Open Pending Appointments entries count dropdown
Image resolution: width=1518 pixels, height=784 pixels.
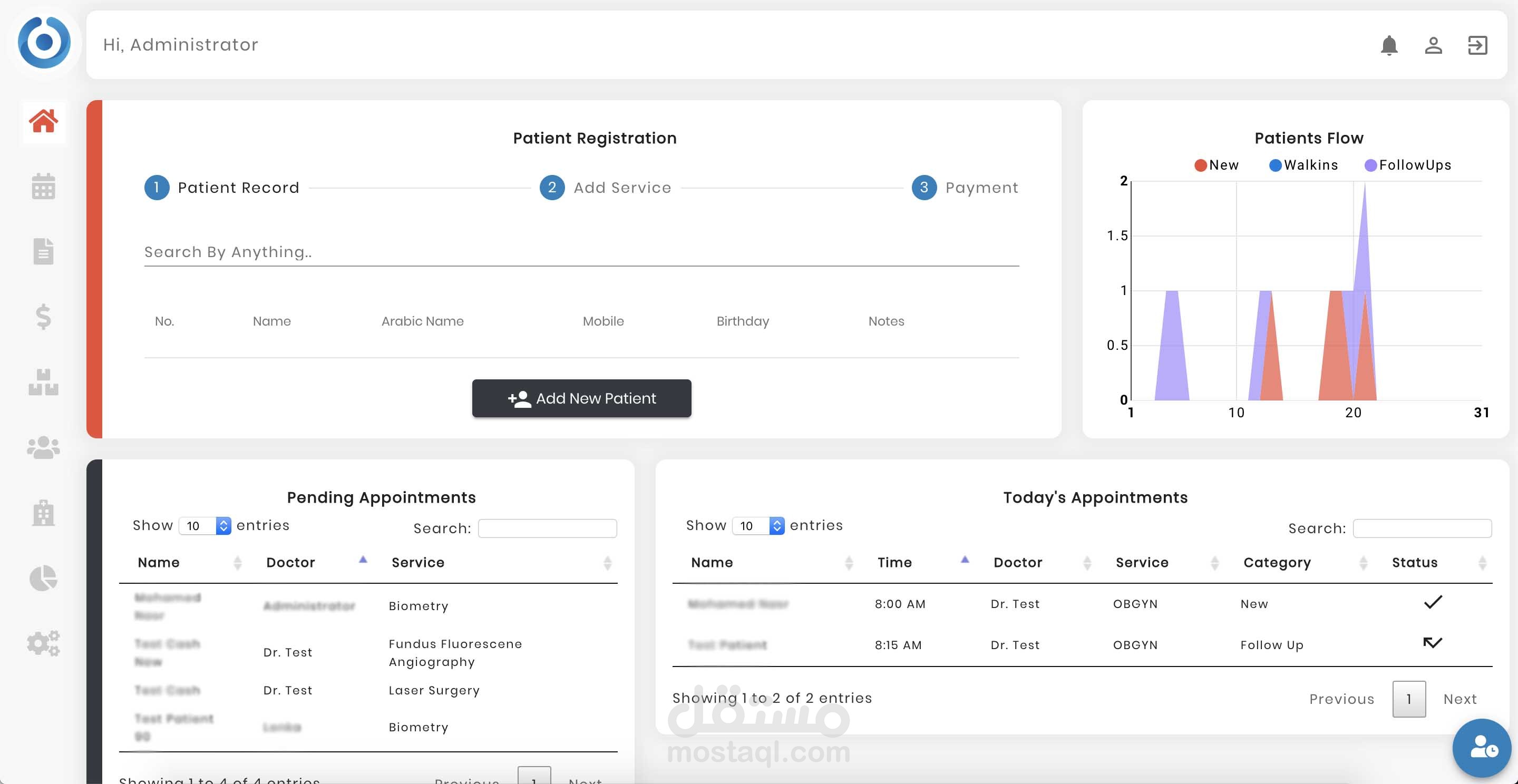coord(205,526)
